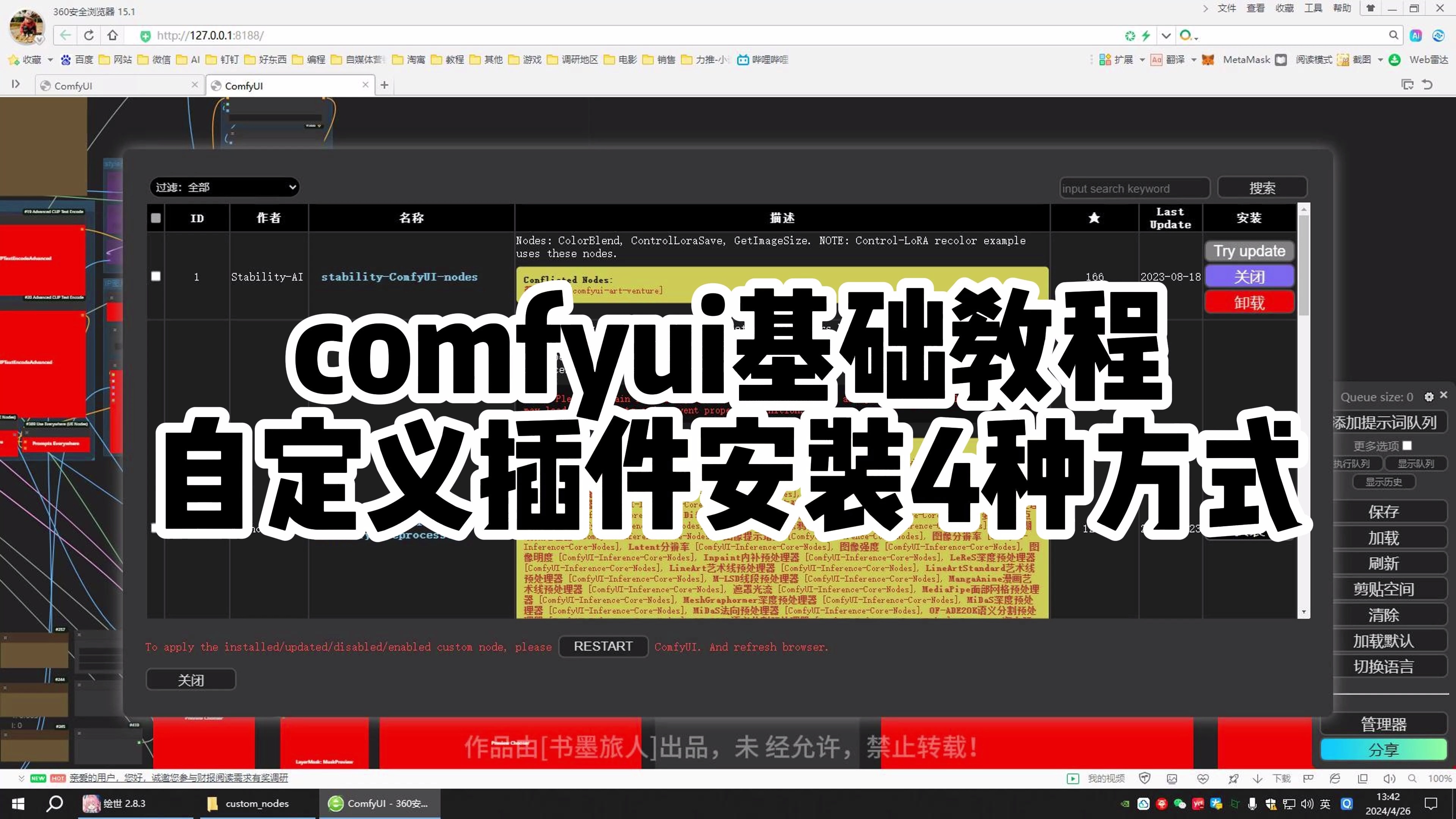
Task: Open the 哔哩哔哩 bookmark
Action: click(763, 60)
